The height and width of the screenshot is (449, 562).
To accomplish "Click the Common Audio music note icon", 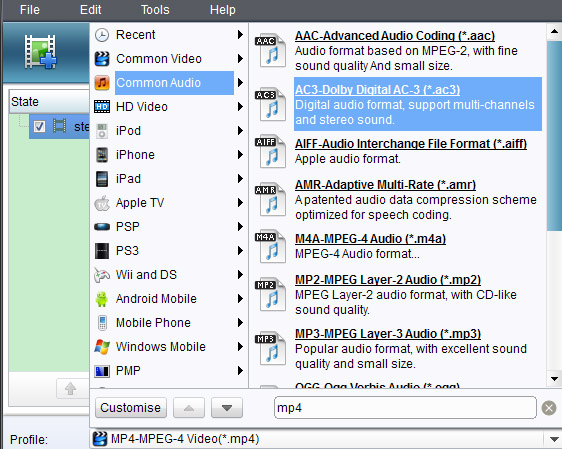I will pyautogui.click(x=102, y=83).
